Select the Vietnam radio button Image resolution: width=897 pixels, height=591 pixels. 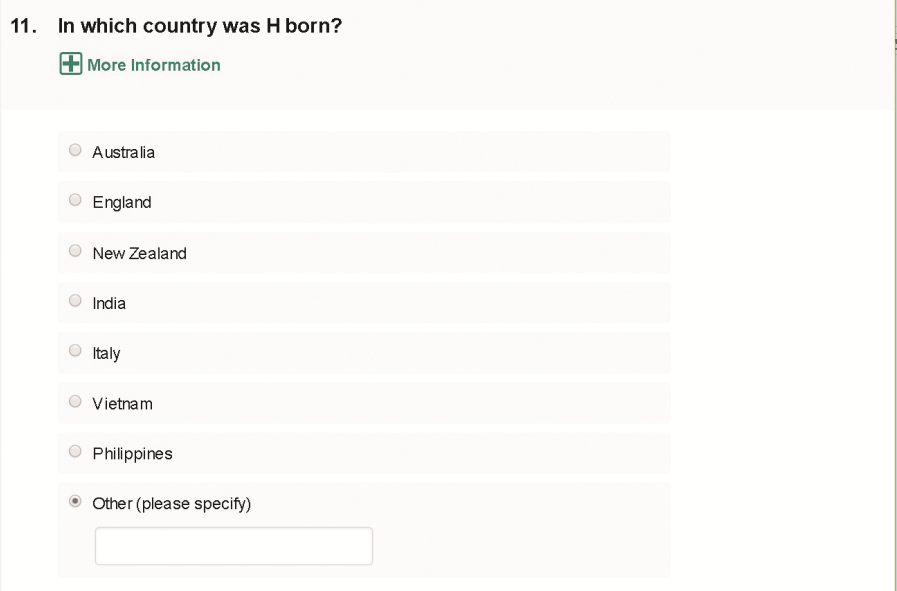point(75,402)
